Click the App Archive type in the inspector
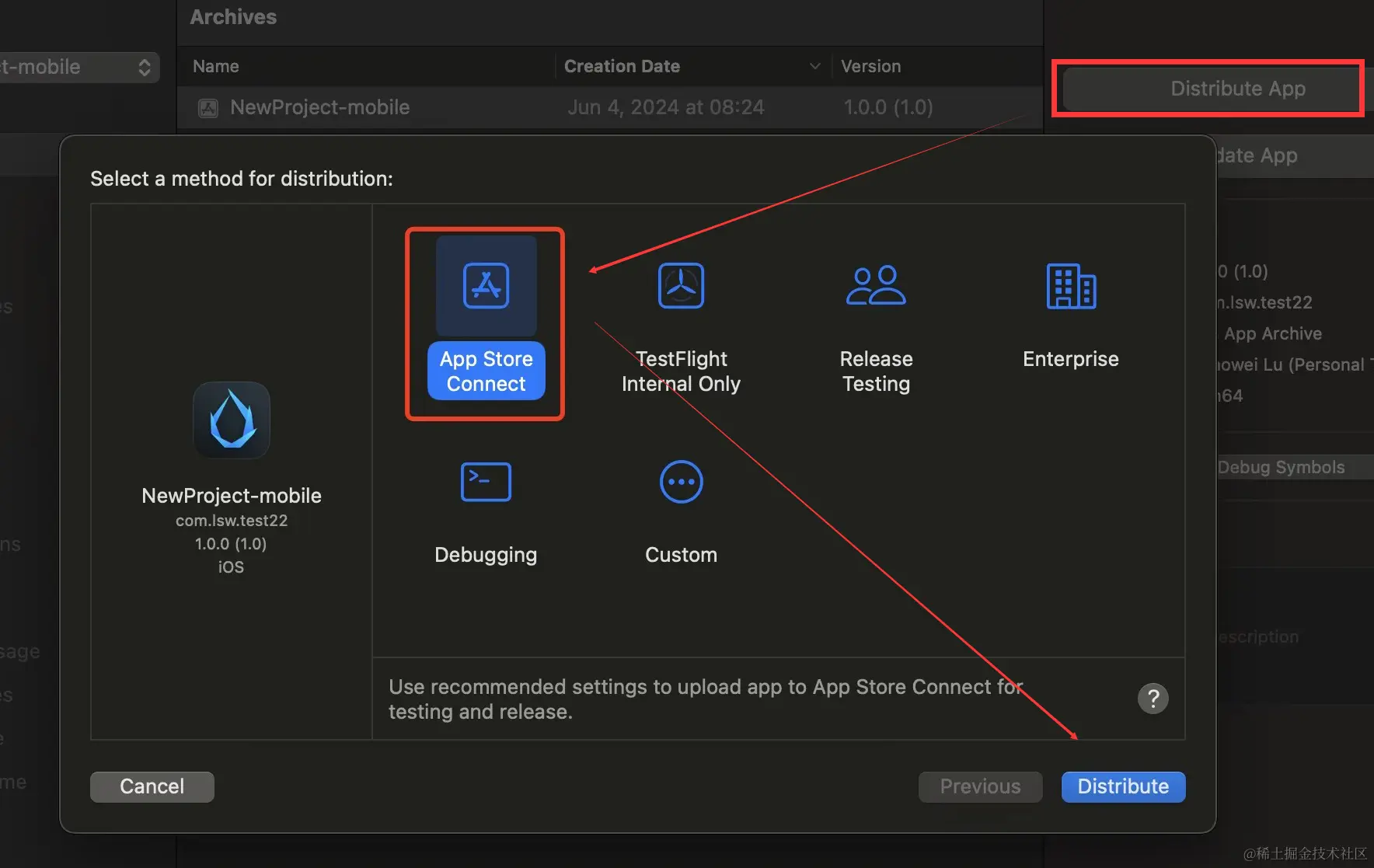Screen dimensions: 1374x868 pyautogui.click(x=1273, y=333)
